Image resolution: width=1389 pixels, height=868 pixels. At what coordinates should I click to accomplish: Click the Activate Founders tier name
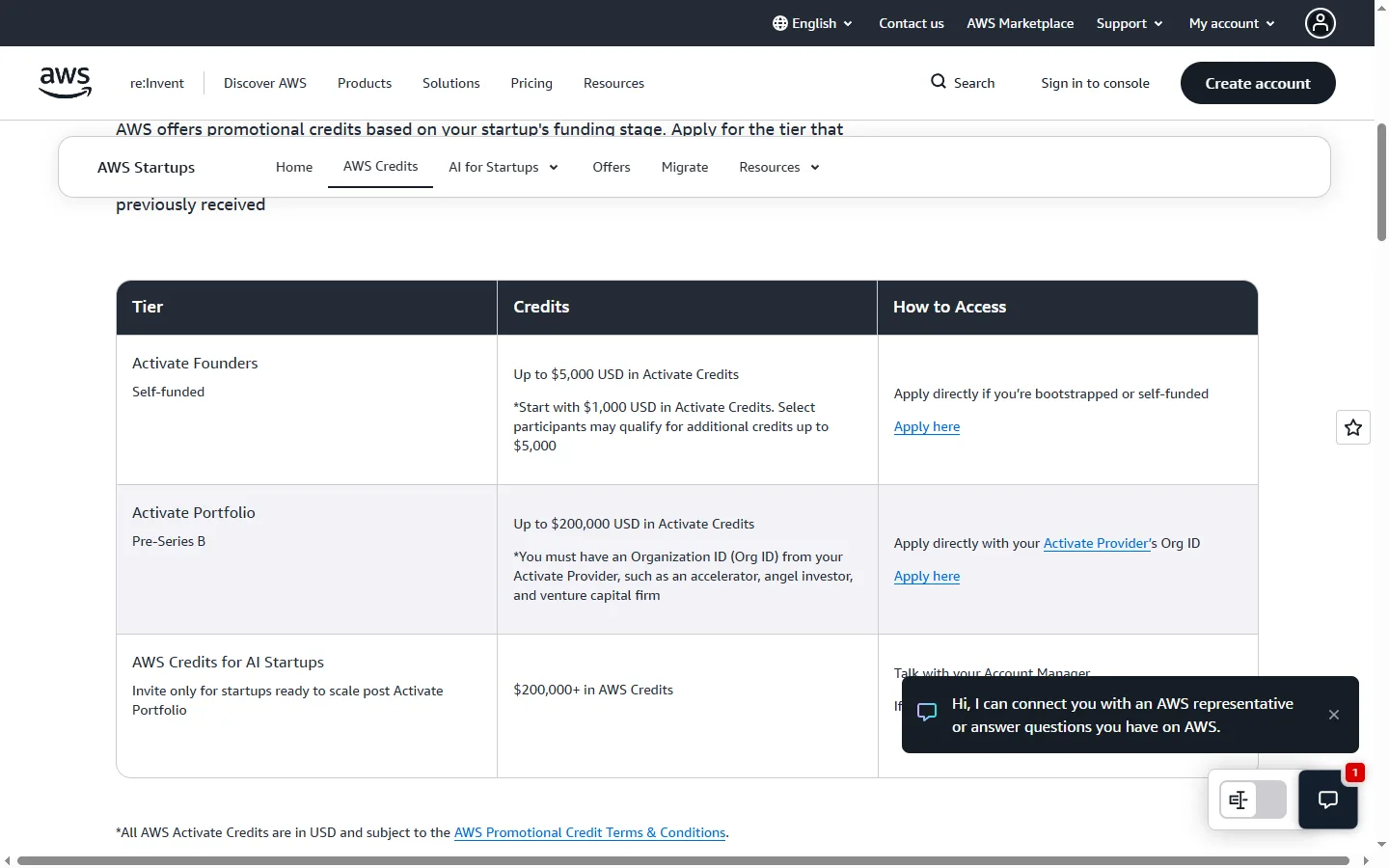(195, 363)
